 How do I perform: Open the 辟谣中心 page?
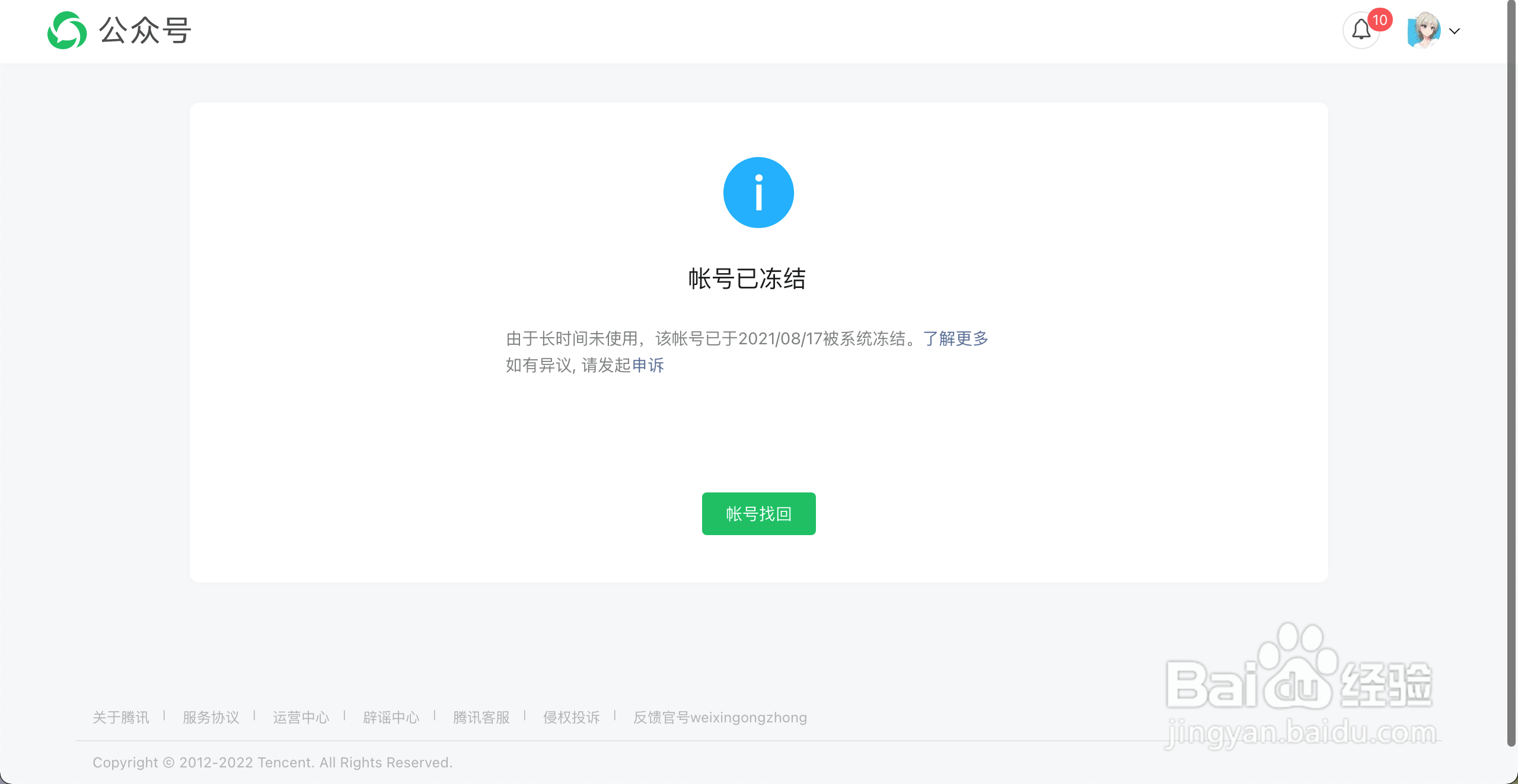[x=391, y=717]
